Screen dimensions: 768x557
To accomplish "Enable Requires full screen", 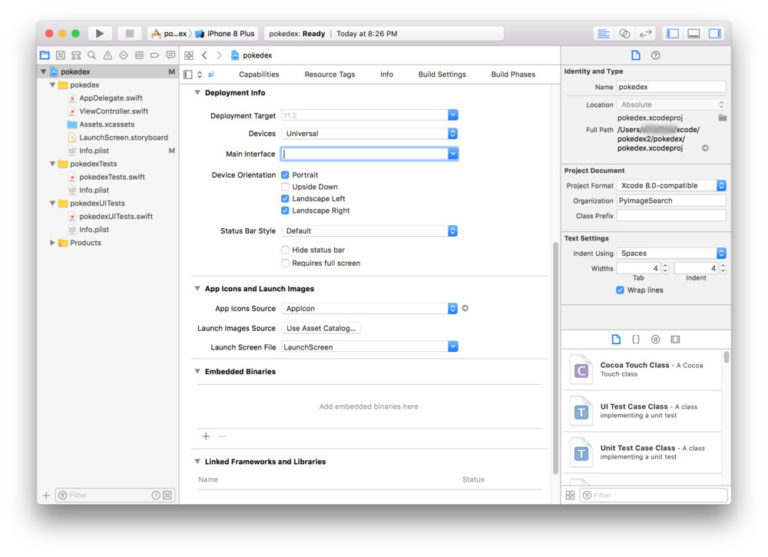I will 285,263.
